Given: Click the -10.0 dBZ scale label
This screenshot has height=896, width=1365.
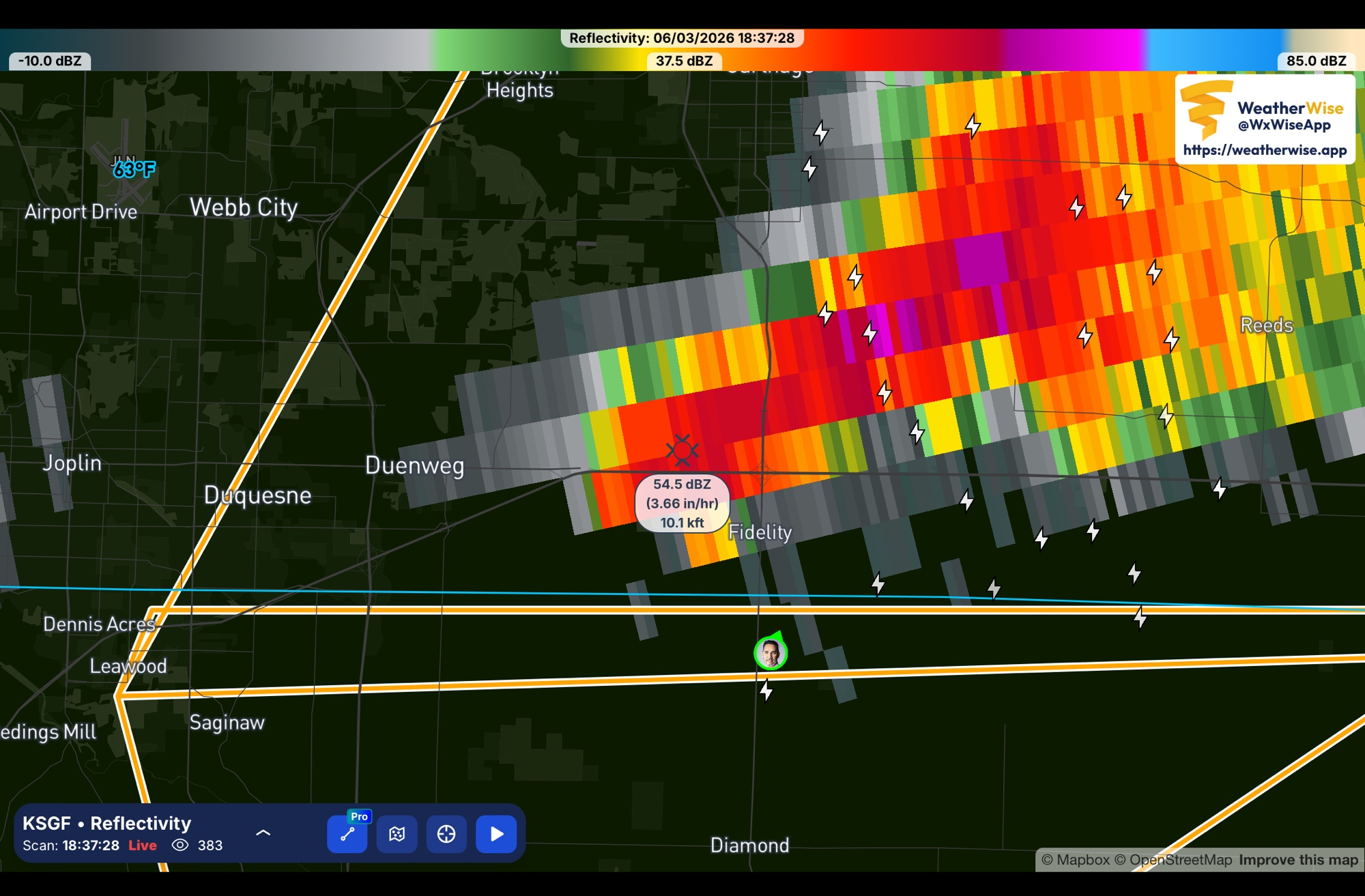Looking at the screenshot, I should coord(50,61).
